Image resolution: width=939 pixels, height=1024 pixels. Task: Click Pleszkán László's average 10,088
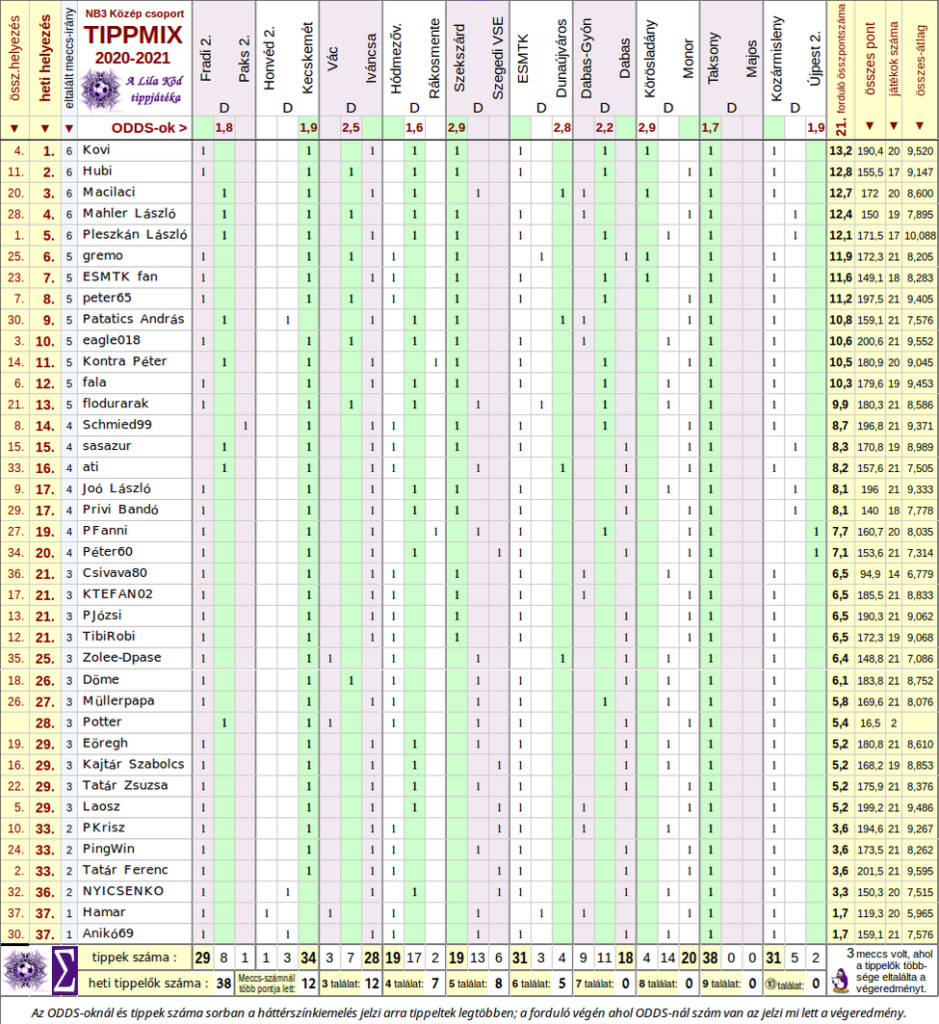click(x=920, y=236)
